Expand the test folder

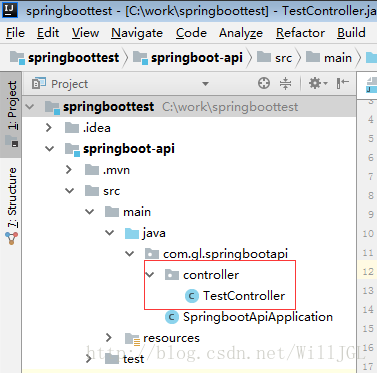[89, 359]
